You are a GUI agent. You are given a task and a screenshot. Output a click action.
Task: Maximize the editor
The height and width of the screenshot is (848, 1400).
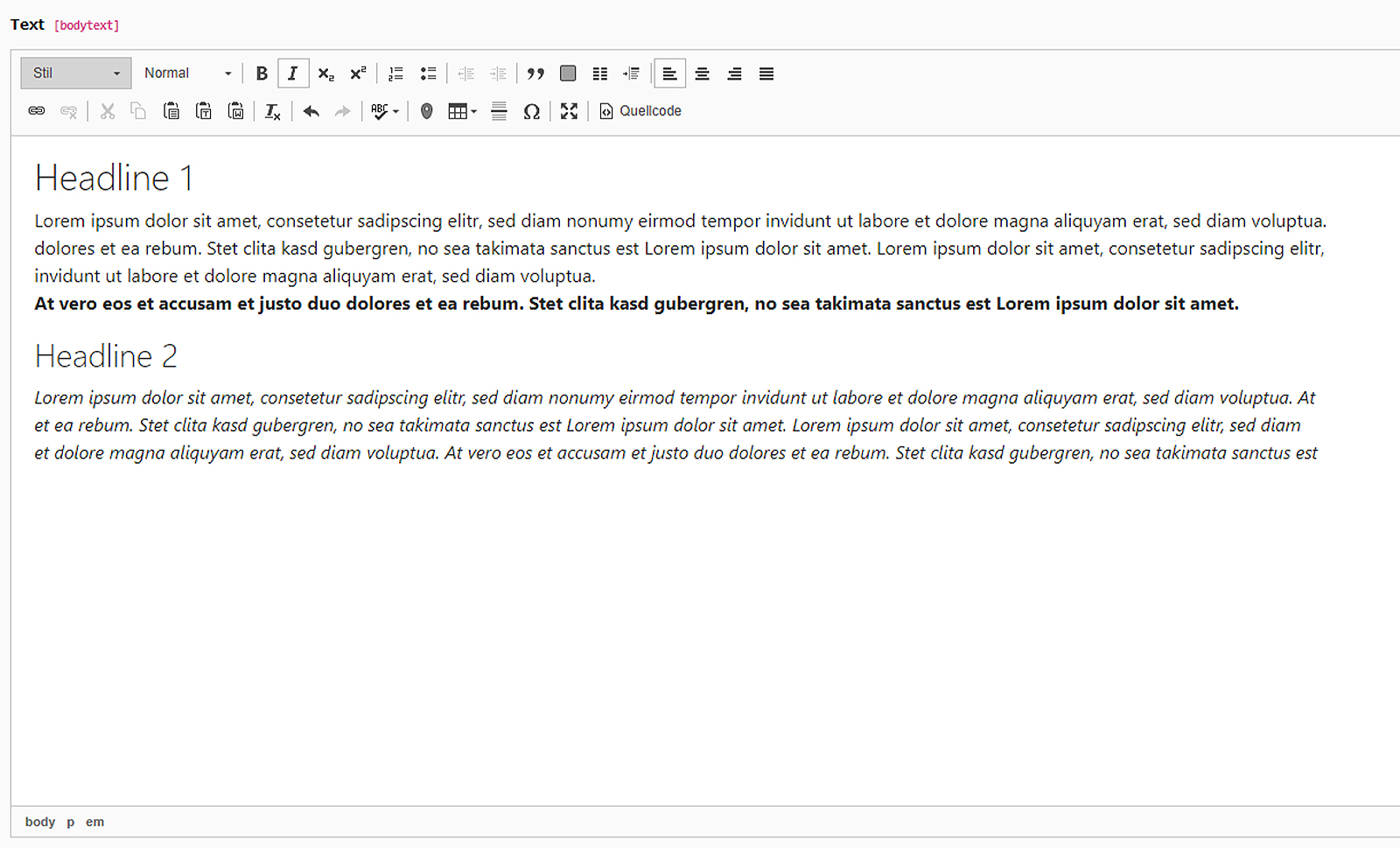[x=569, y=111]
